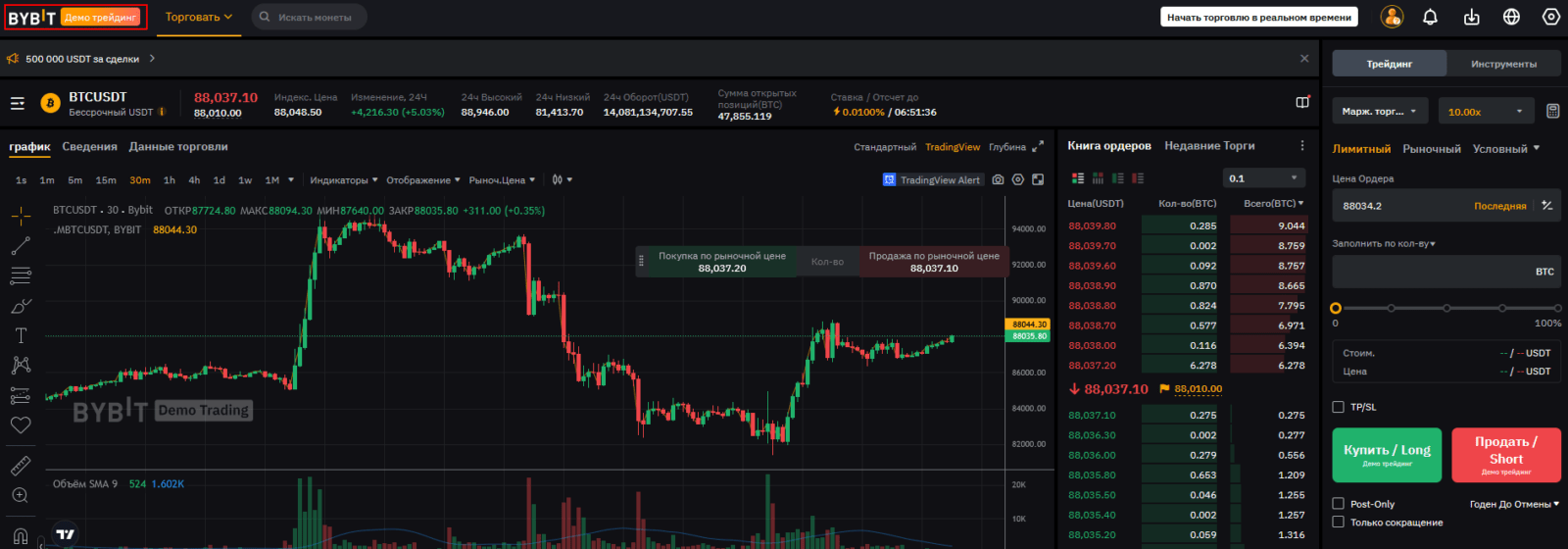This screenshot has height=549, width=1568.
Task: Expand the Индикаторы dropdown
Action: 343,180
